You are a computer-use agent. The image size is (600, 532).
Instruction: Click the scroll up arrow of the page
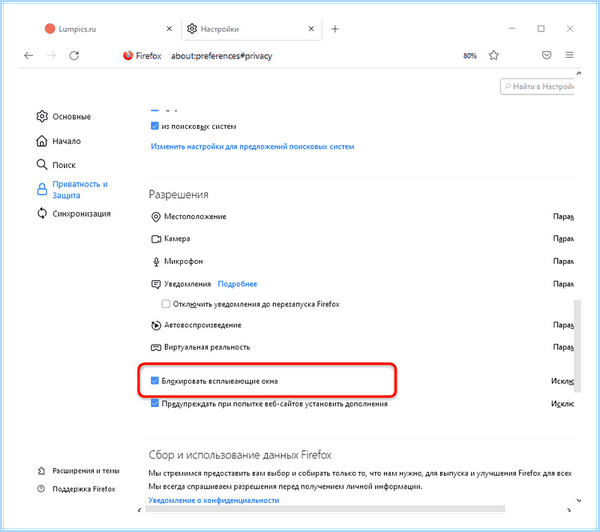click(579, 73)
